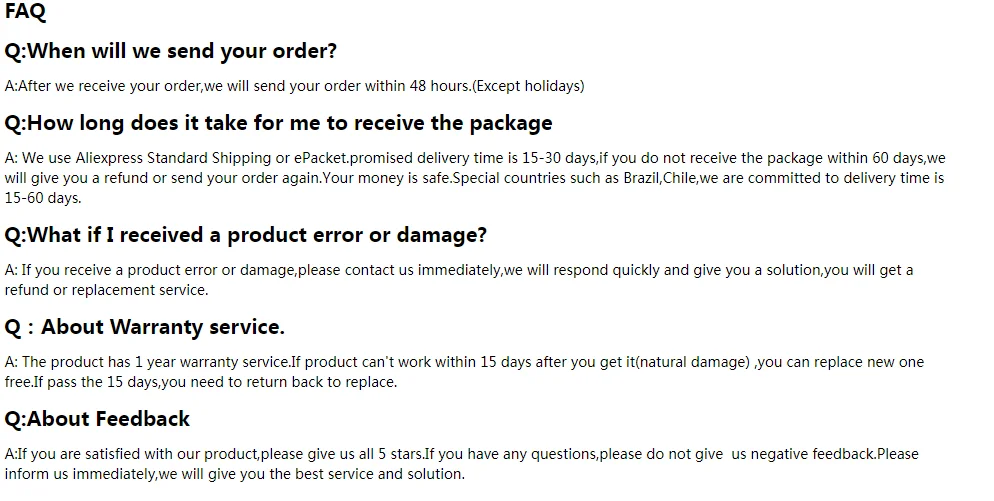The height and width of the screenshot is (501, 994).
Task: Click the '48 hours' text in the first answer
Action: pyautogui.click(x=439, y=86)
